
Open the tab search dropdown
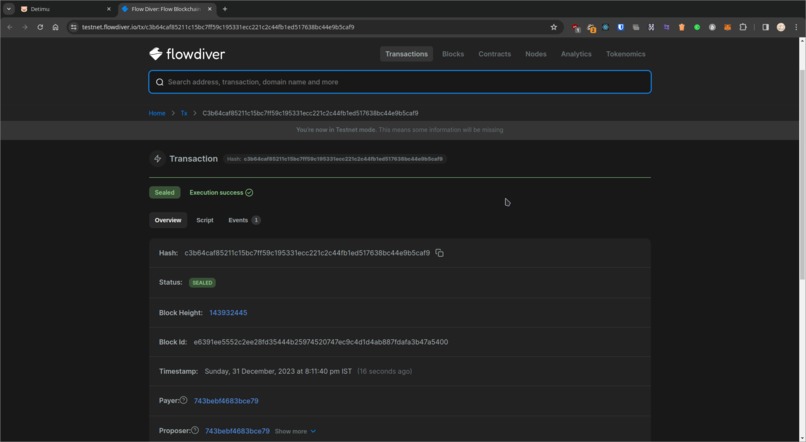tap(9, 9)
